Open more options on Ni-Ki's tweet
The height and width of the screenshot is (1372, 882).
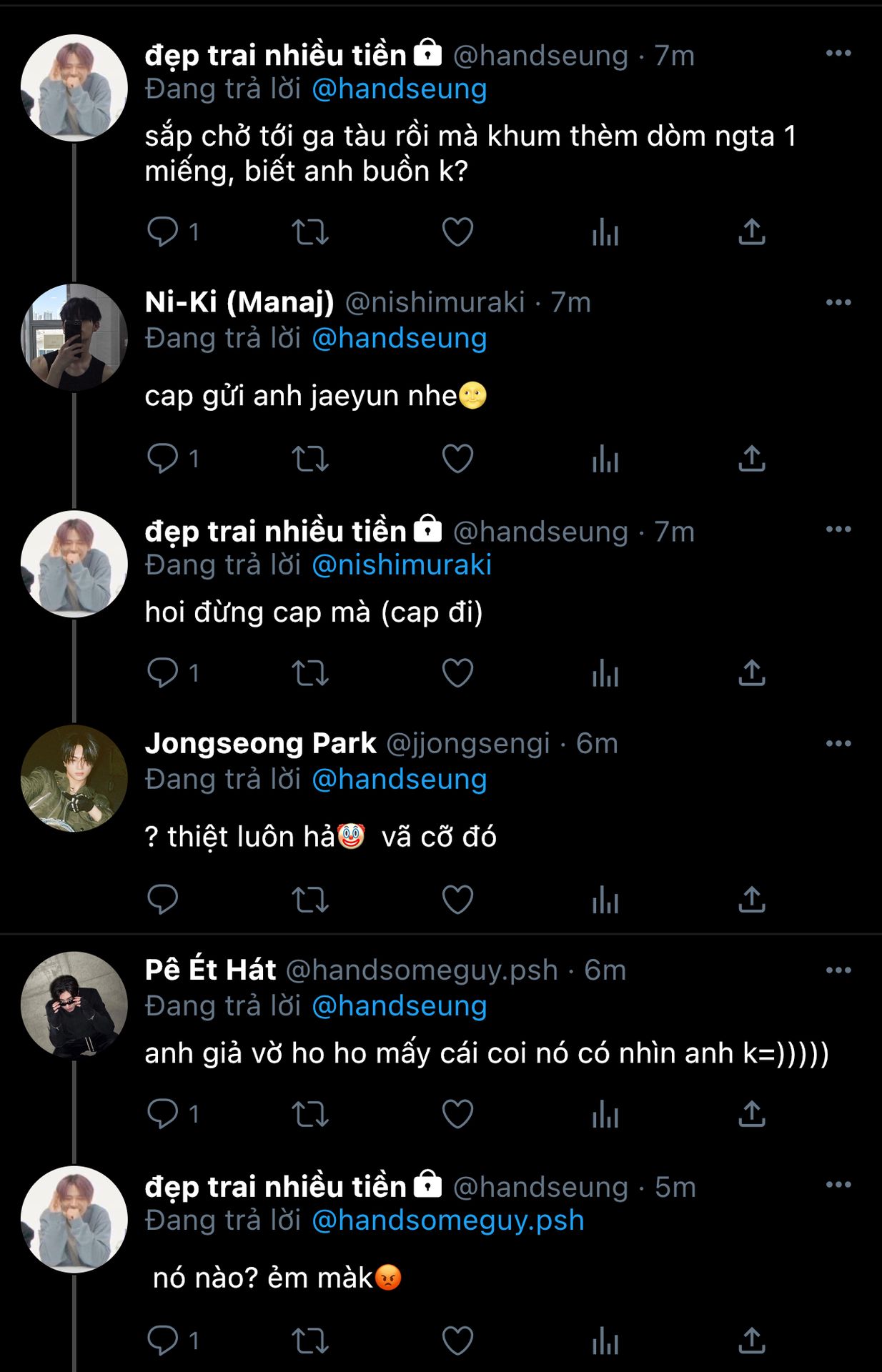838,302
